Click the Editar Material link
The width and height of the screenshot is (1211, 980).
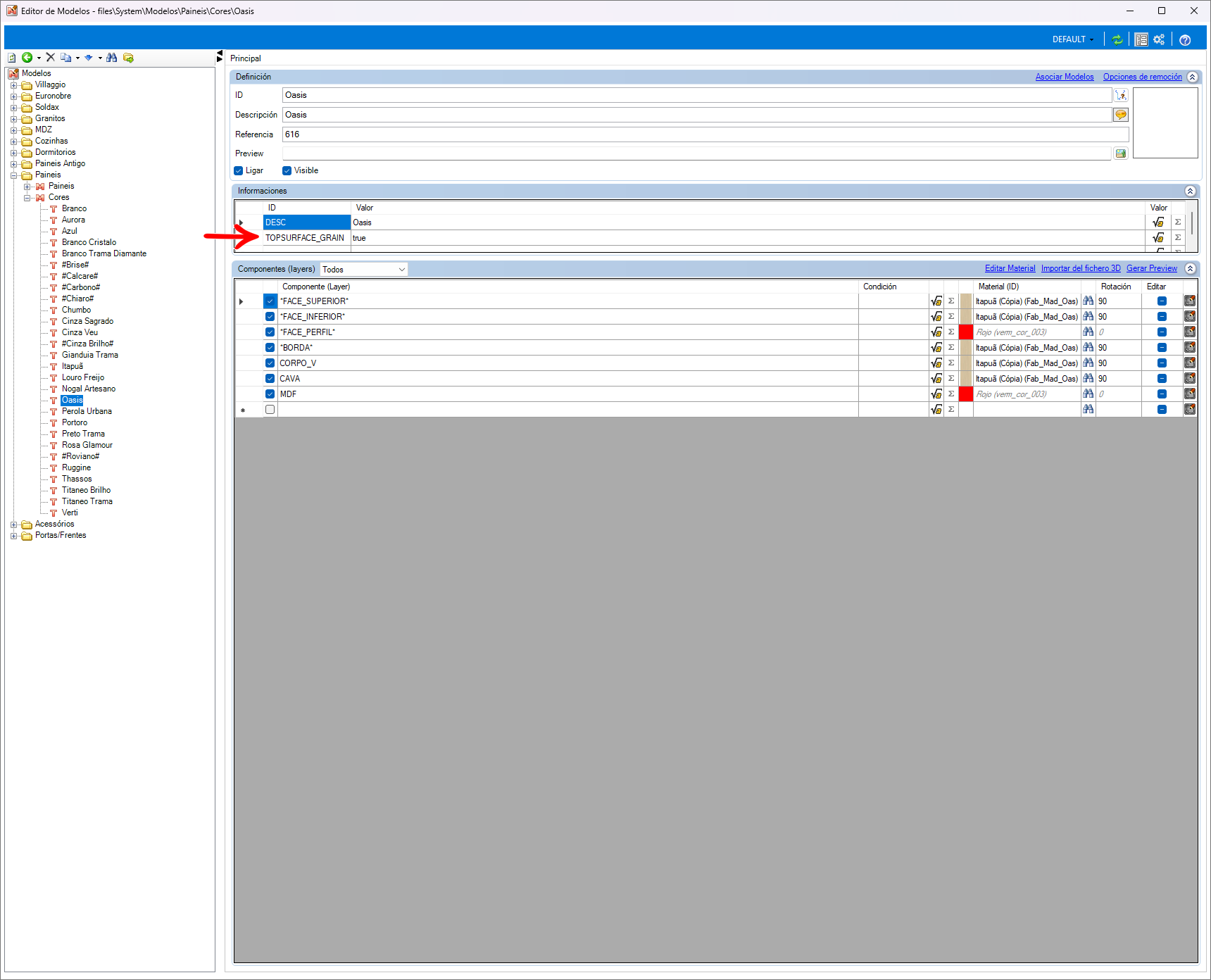[1010, 268]
